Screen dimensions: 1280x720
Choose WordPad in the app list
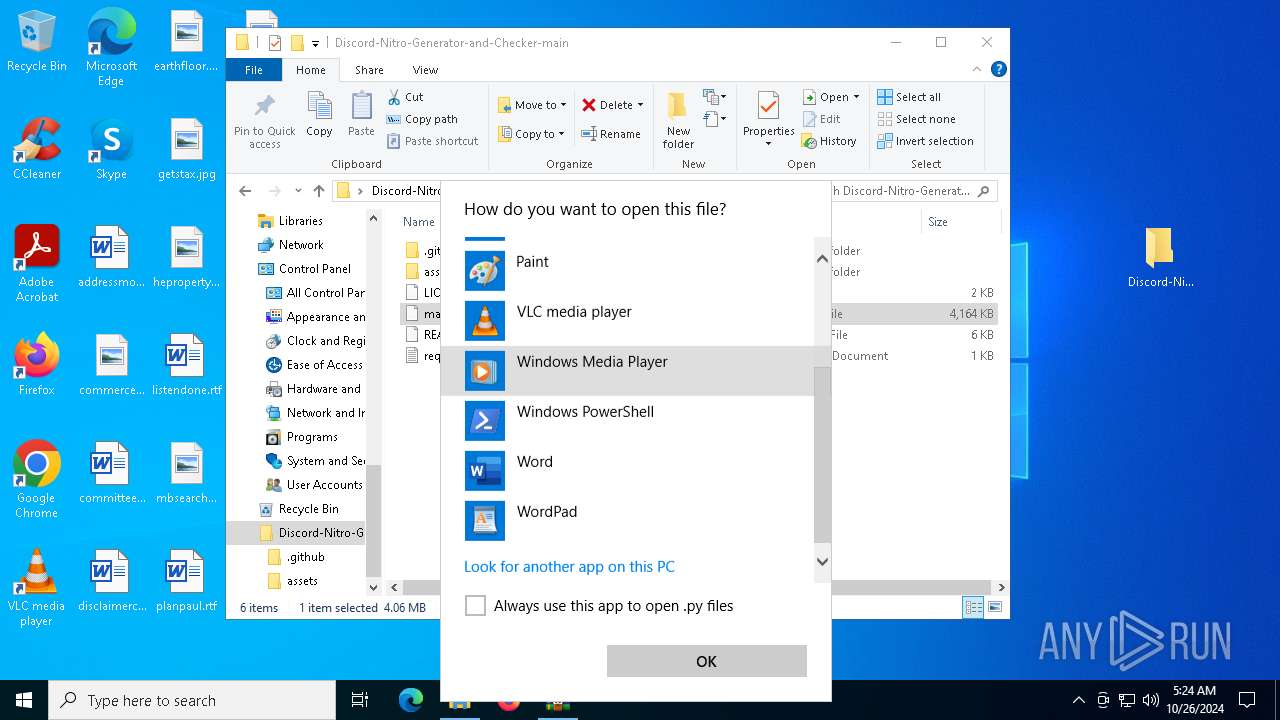coord(627,521)
